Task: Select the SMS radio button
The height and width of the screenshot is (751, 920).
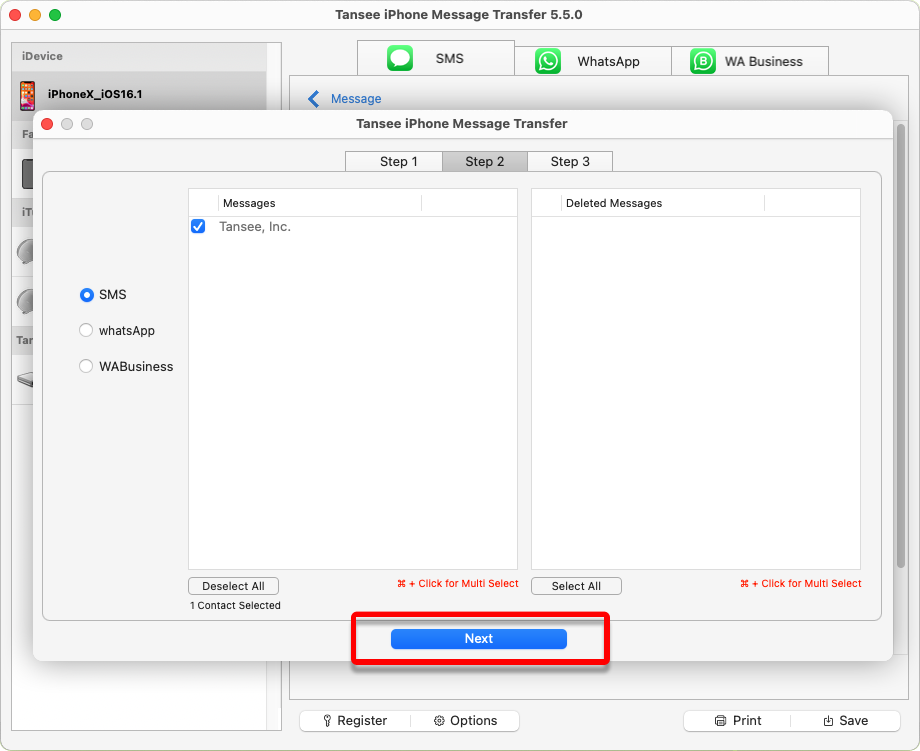Action: pos(86,295)
